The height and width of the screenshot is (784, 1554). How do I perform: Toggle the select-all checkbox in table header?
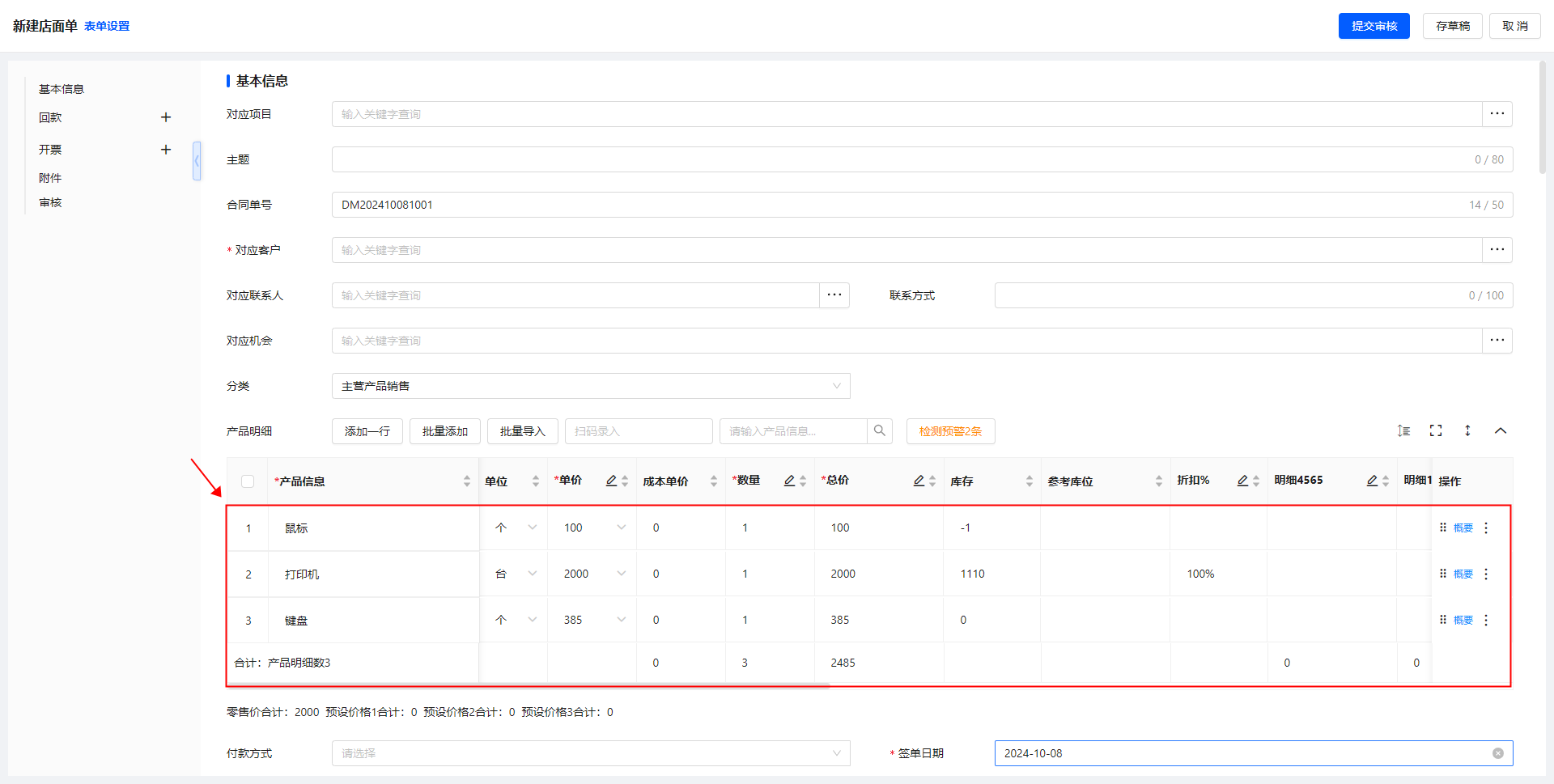[x=248, y=481]
